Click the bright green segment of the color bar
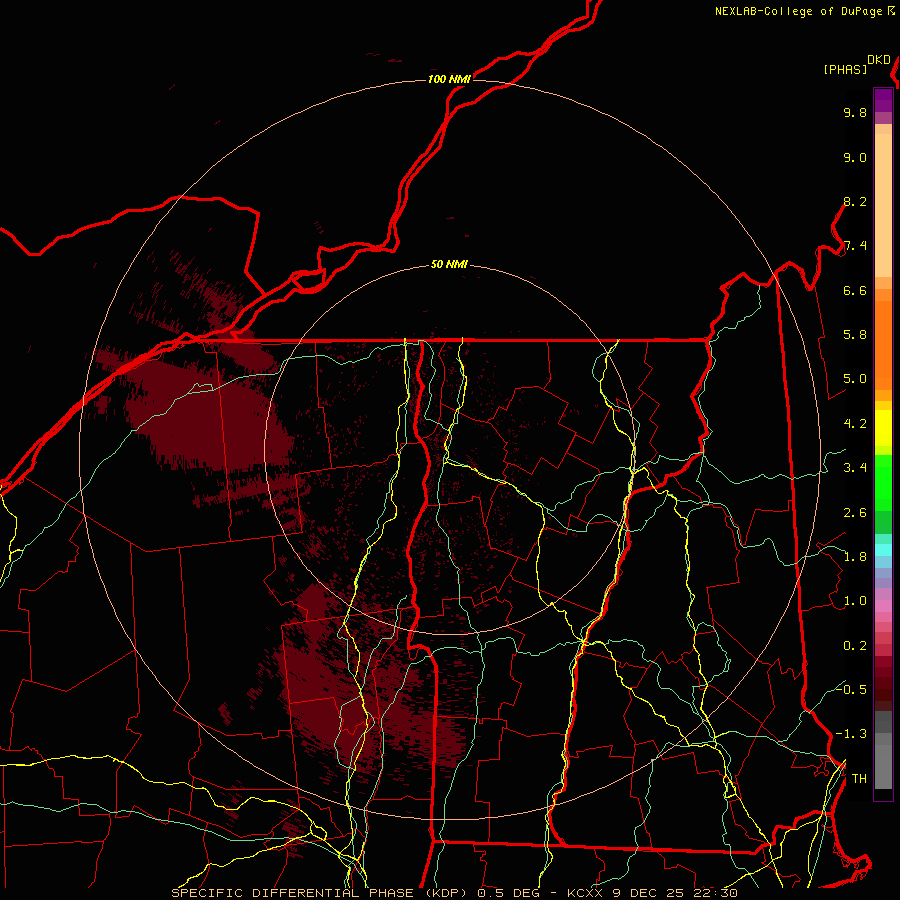The height and width of the screenshot is (900, 900). (x=883, y=482)
